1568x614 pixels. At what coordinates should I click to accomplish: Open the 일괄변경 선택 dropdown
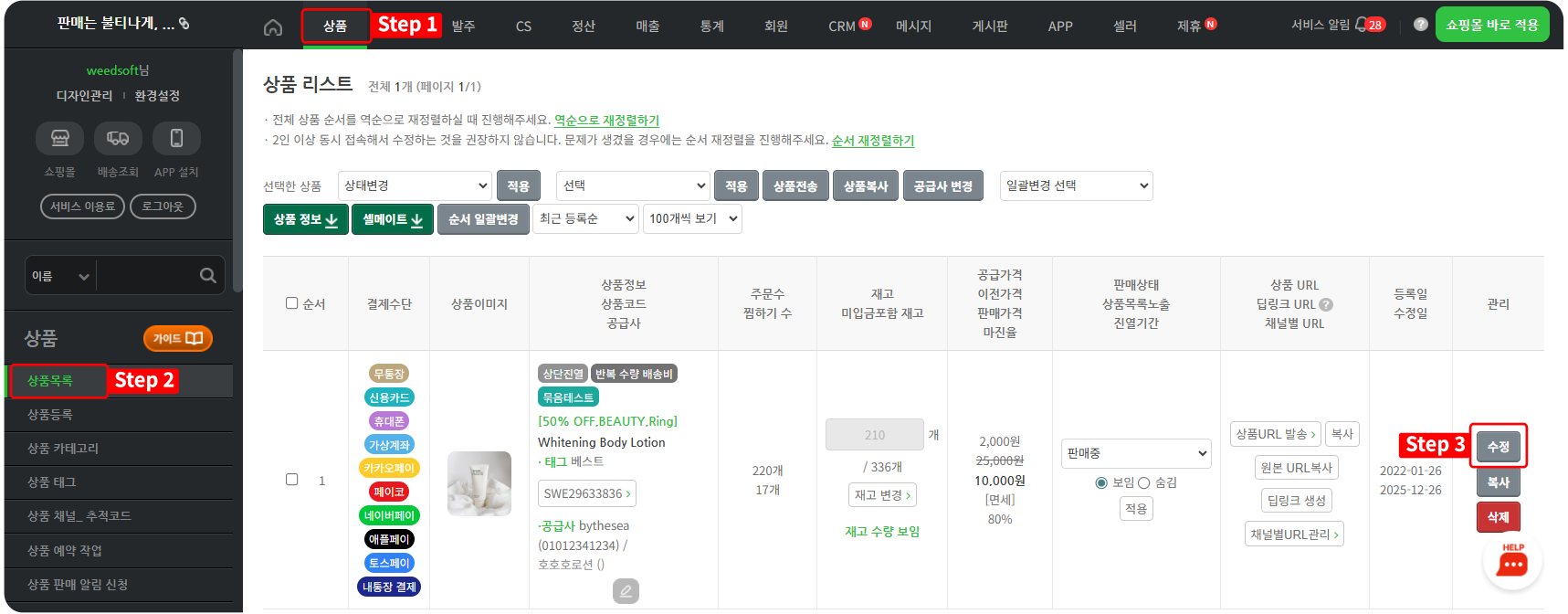[x=1077, y=185]
